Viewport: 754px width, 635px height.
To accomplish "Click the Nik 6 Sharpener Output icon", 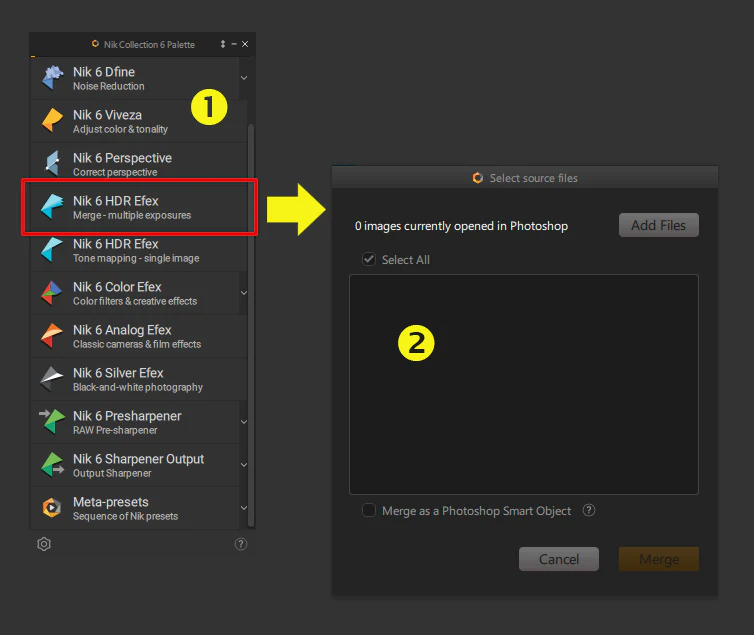I will pyautogui.click(x=52, y=465).
